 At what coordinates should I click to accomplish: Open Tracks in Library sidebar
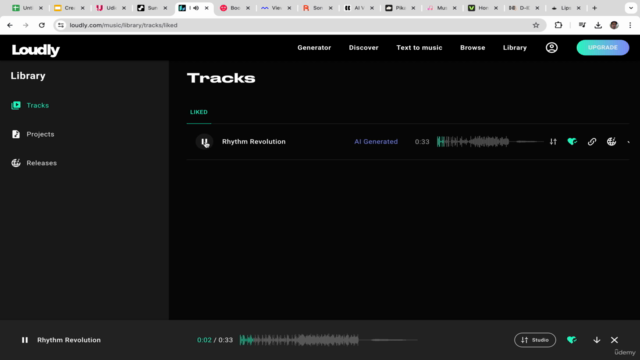(x=38, y=105)
